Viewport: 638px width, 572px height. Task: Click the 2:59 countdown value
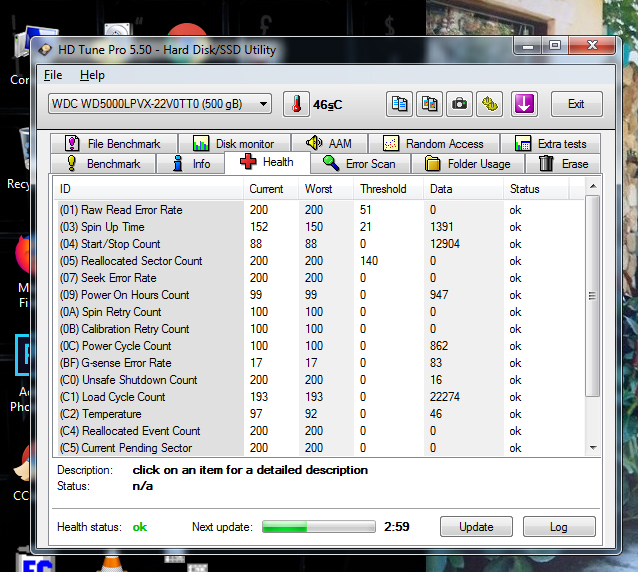tap(397, 527)
